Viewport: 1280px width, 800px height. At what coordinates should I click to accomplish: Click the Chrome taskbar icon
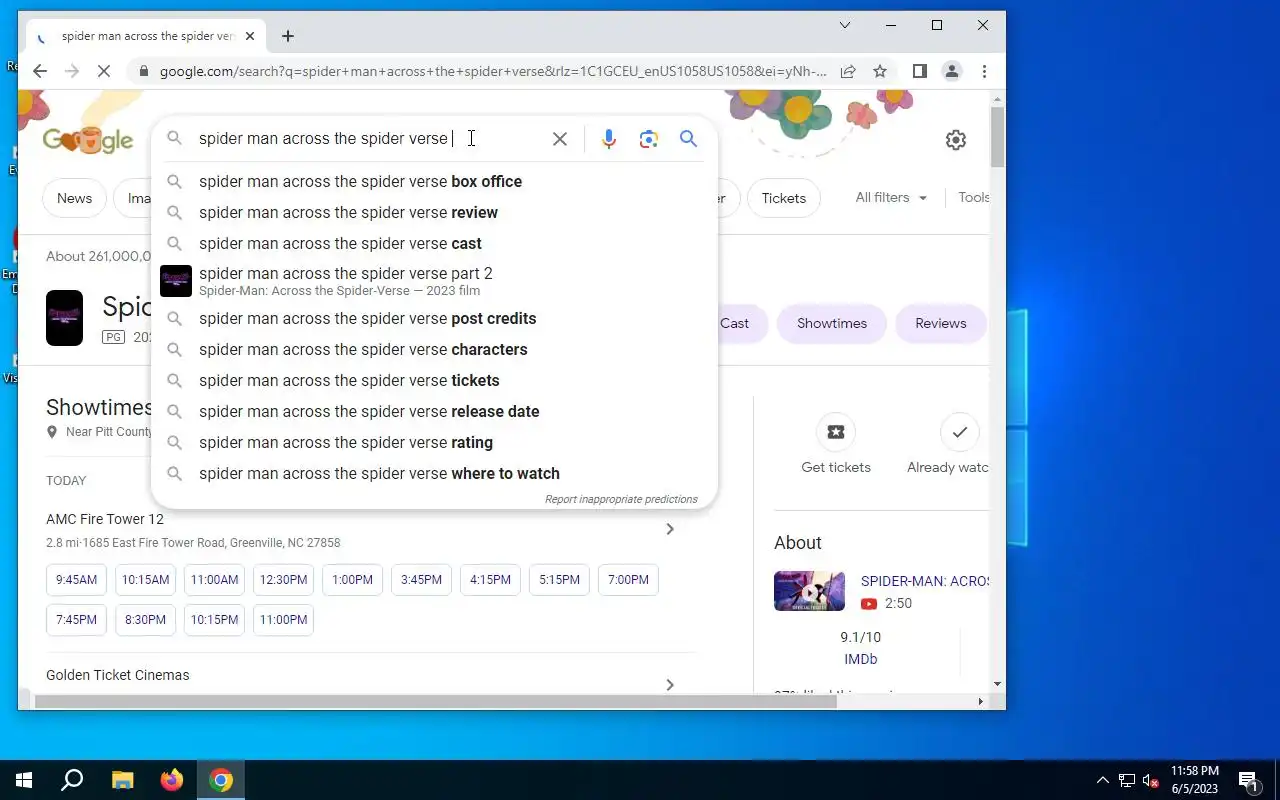coord(221,780)
